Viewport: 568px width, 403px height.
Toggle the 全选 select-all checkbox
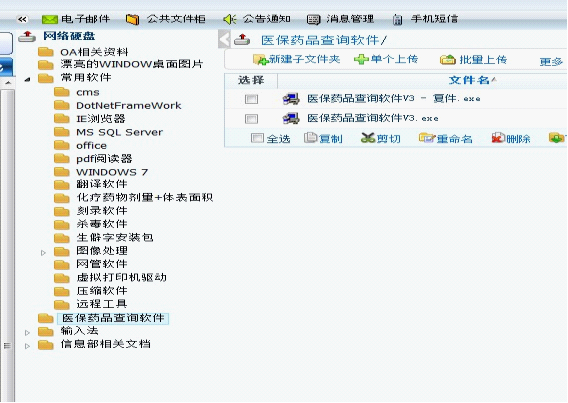coord(257,138)
